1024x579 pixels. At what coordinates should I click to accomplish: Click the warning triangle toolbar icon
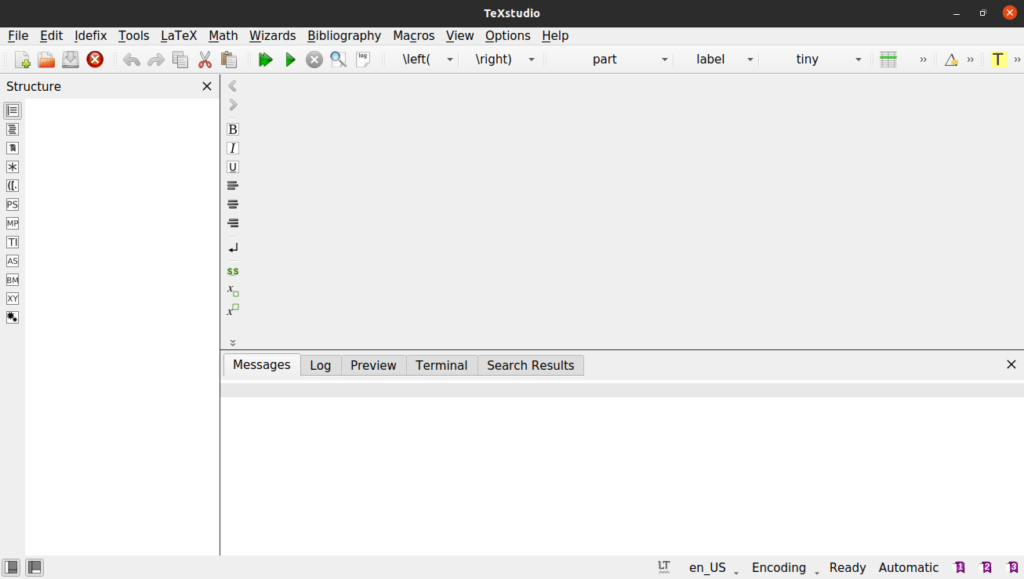point(952,60)
